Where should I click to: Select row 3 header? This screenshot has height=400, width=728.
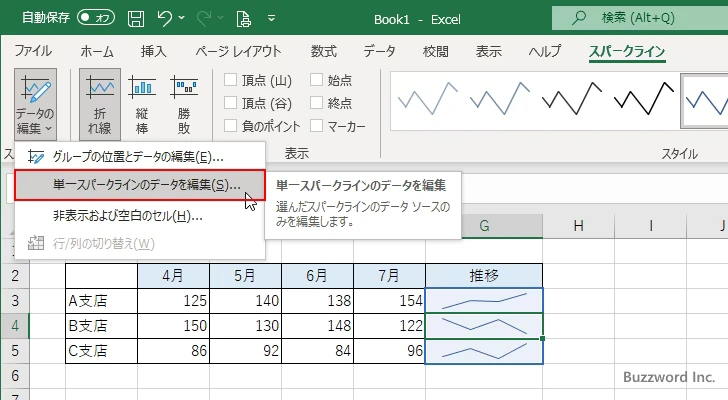coord(15,301)
